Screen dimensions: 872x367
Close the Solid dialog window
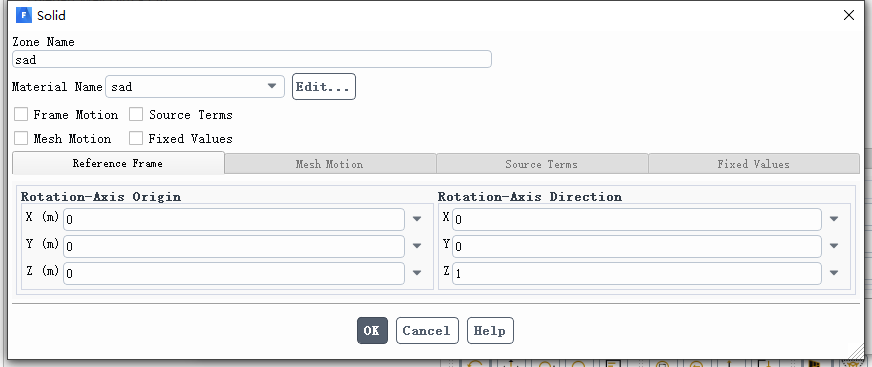tap(849, 15)
